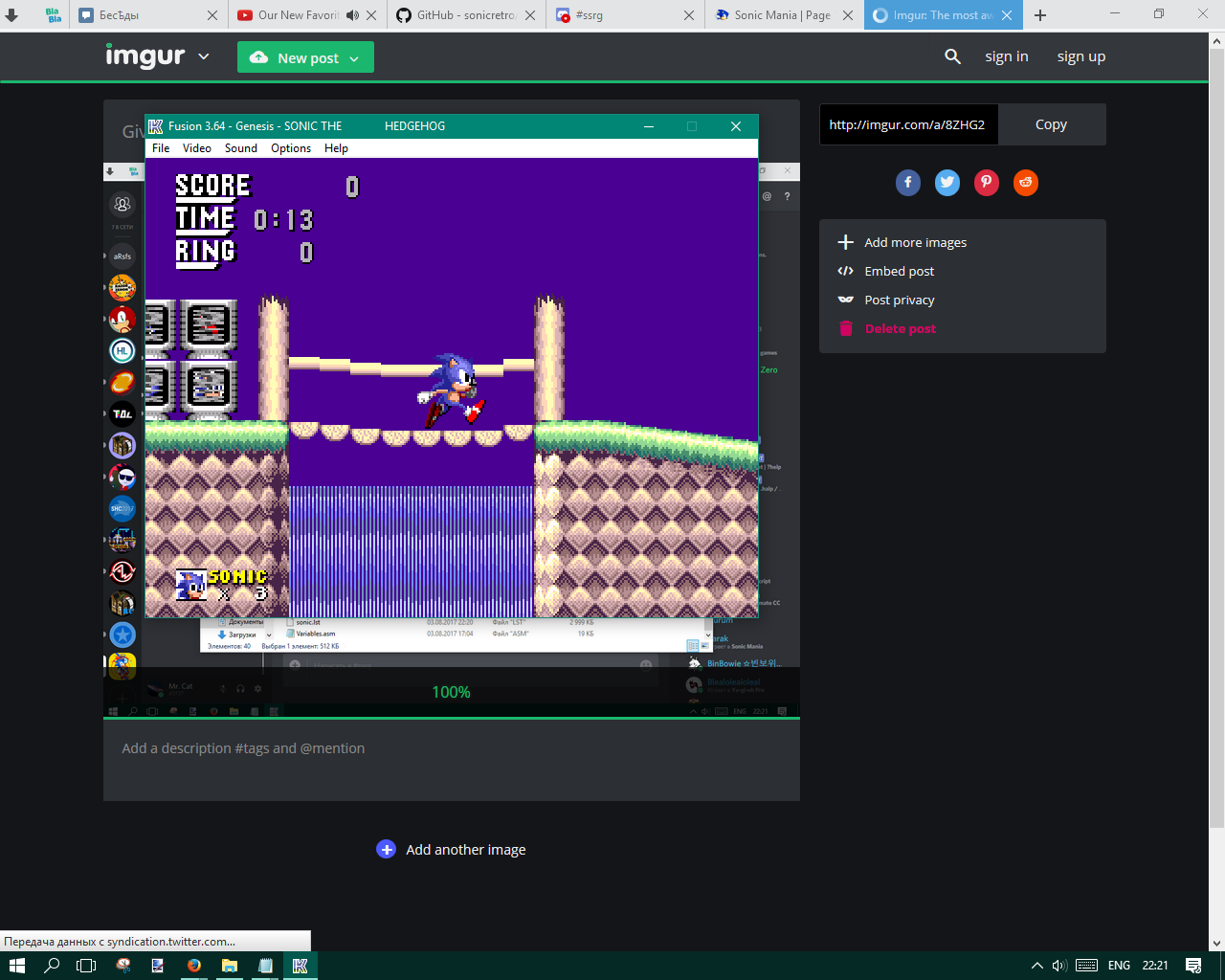The image size is (1225, 980).
Task: Show hidden system tray icons
Action: 1036,966
